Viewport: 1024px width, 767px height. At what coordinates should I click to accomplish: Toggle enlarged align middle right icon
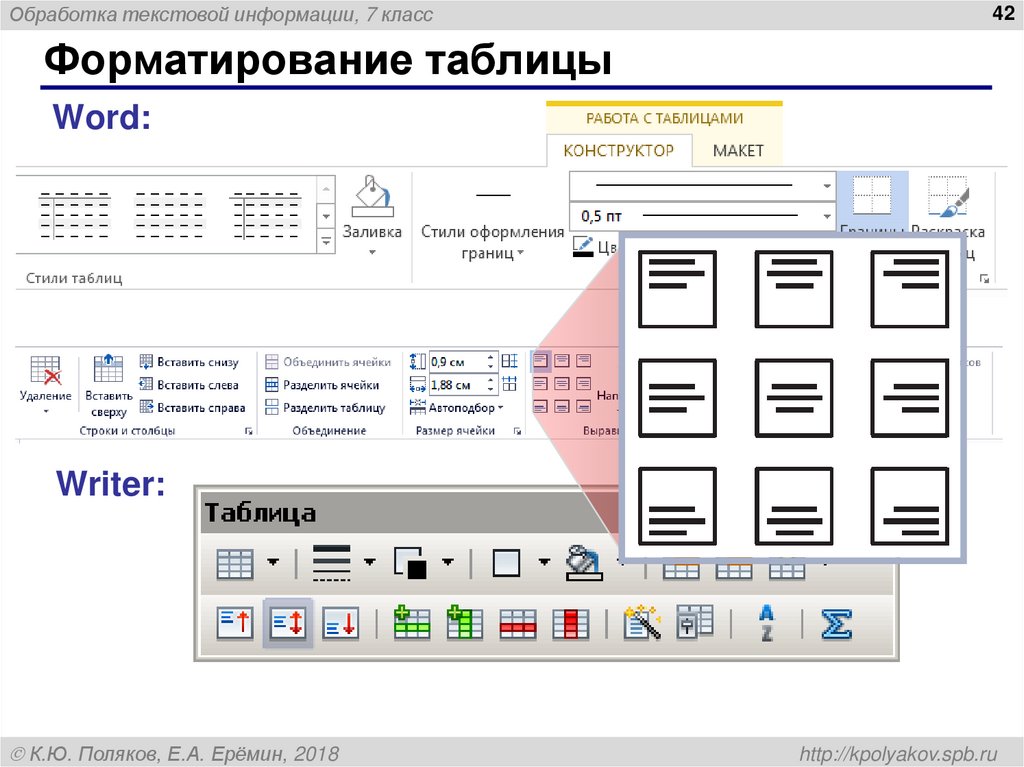point(910,398)
